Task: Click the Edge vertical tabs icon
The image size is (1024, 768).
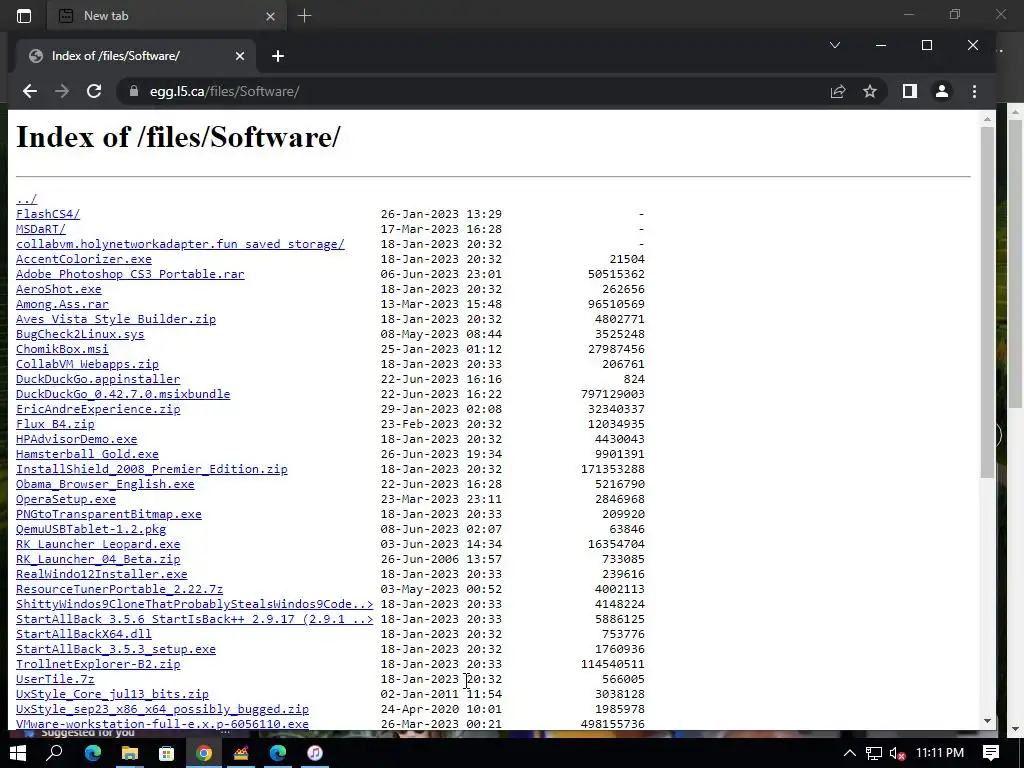Action: 24,16
